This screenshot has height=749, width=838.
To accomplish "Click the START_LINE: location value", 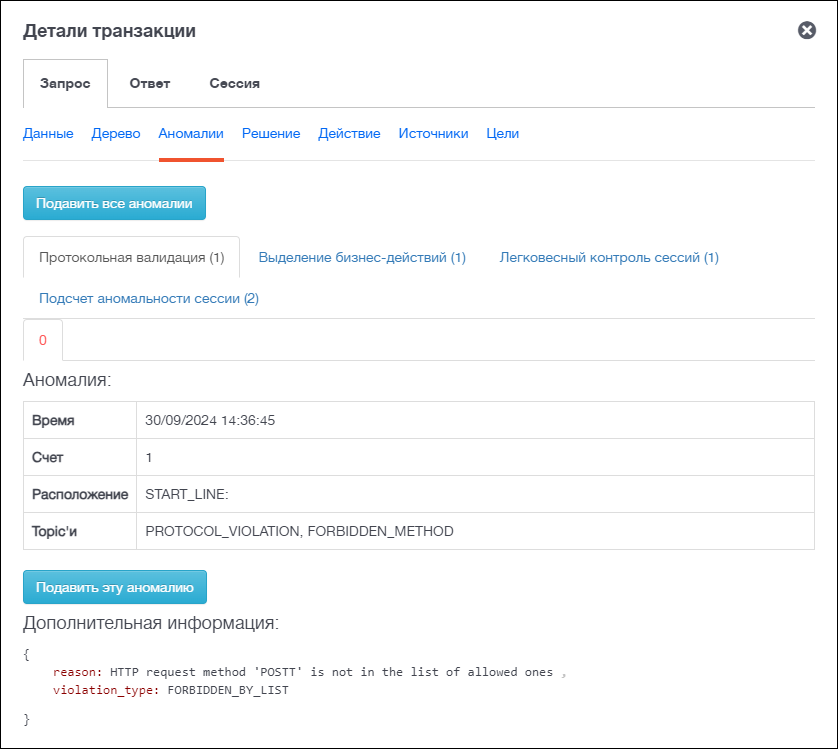I will pyautogui.click(x=187, y=495).
